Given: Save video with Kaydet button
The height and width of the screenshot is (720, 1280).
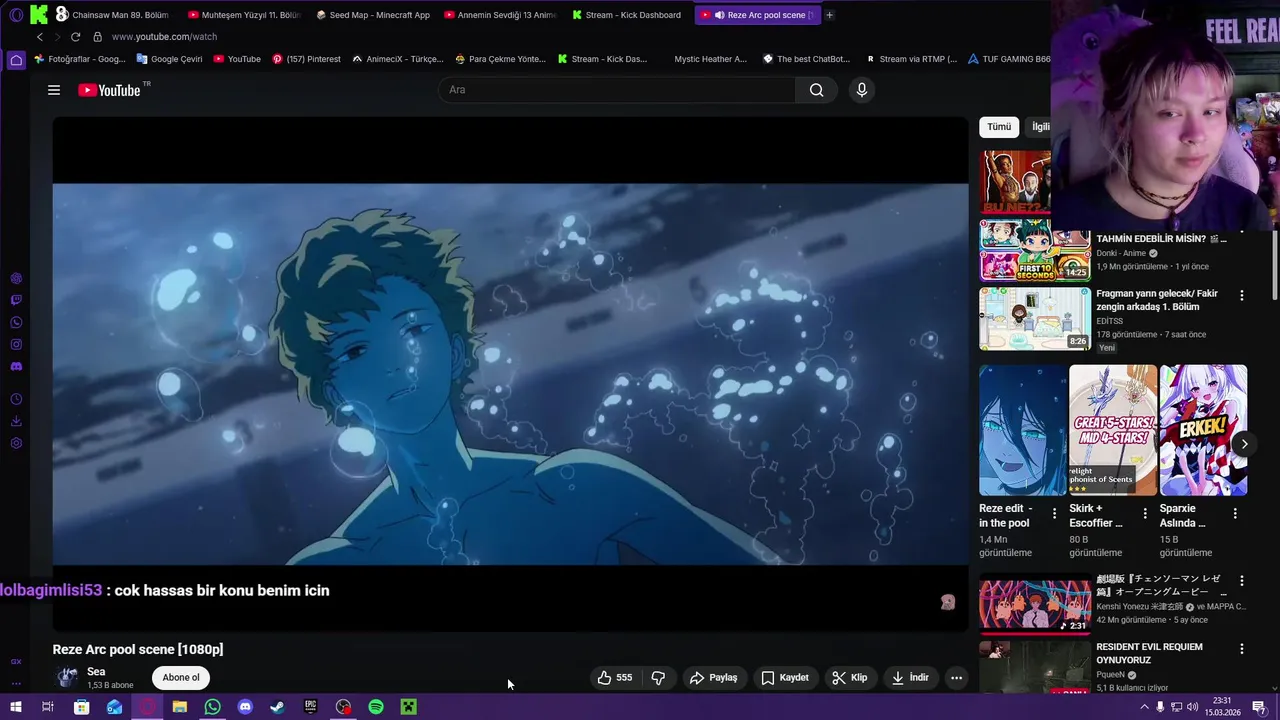Looking at the screenshot, I should click(785, 678).
